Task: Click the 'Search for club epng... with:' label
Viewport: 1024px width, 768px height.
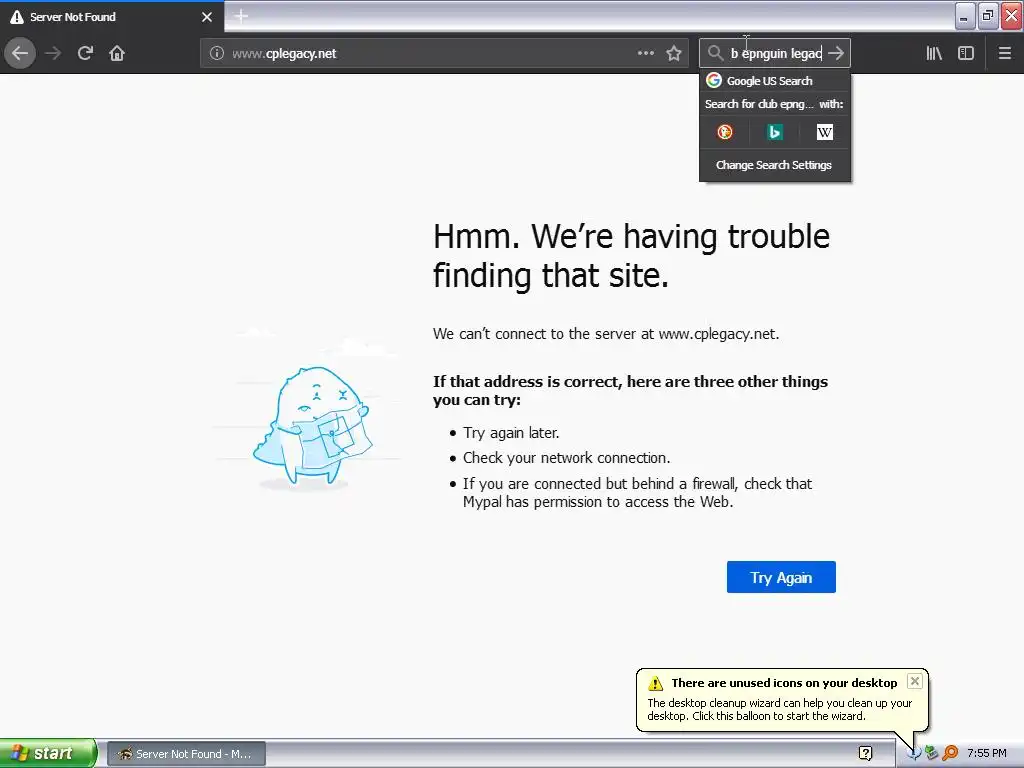Action: [774, 104]
